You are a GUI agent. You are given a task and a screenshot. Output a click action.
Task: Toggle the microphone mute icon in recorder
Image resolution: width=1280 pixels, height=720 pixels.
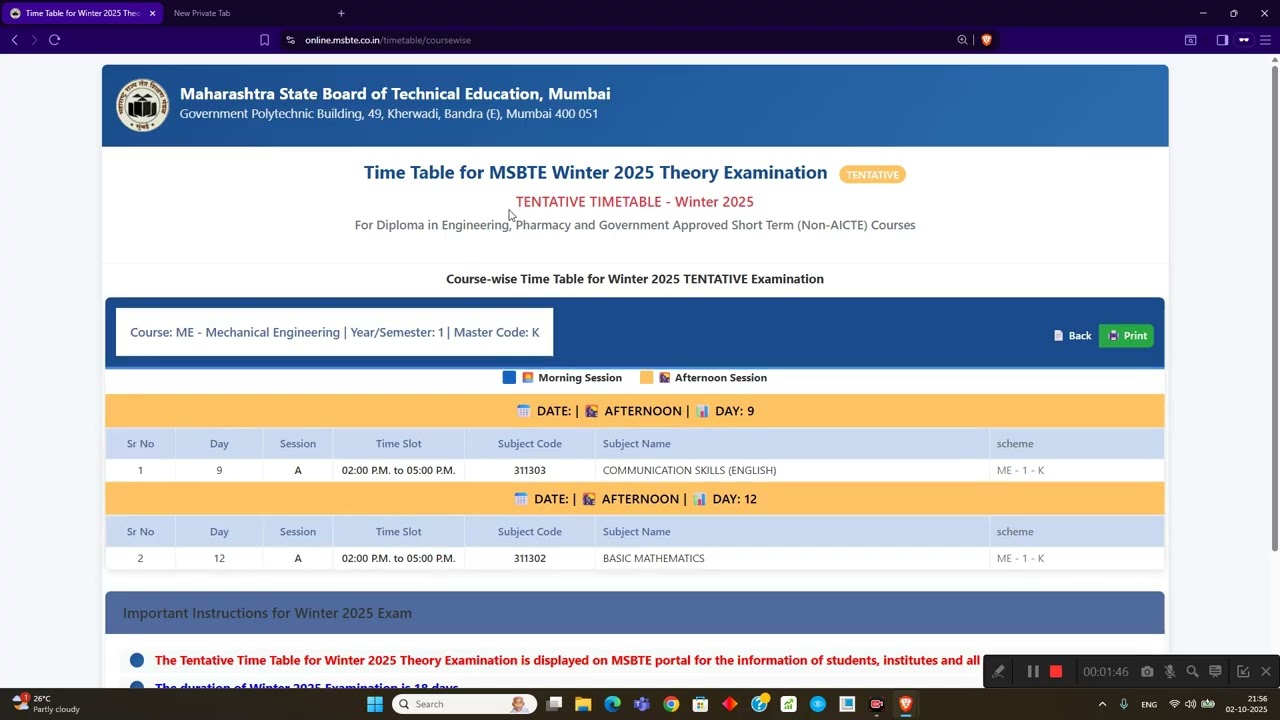coord(1169,672)
